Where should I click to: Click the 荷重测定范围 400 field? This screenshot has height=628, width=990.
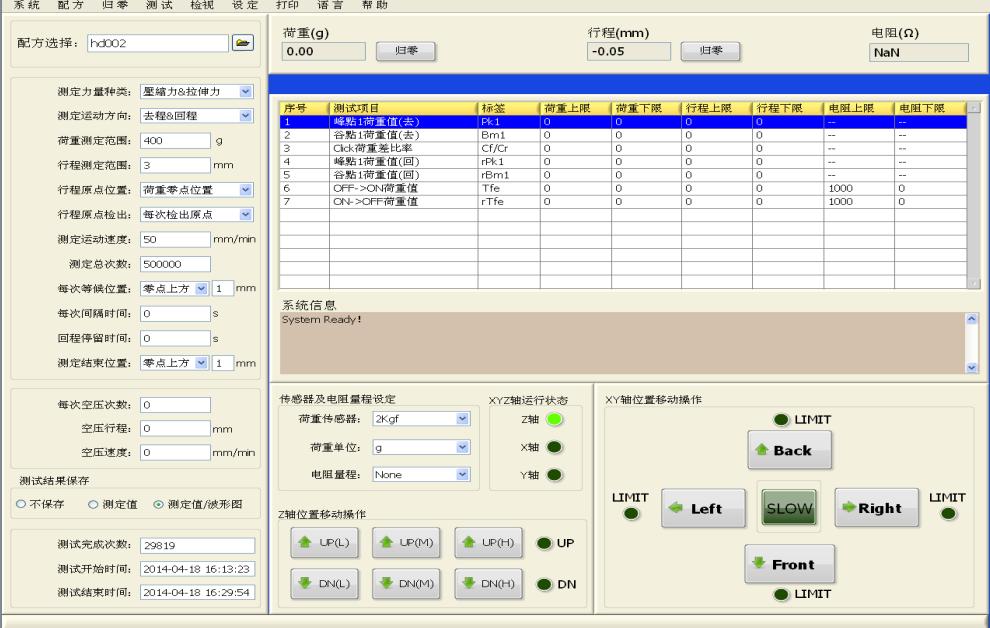click(175, 141)
